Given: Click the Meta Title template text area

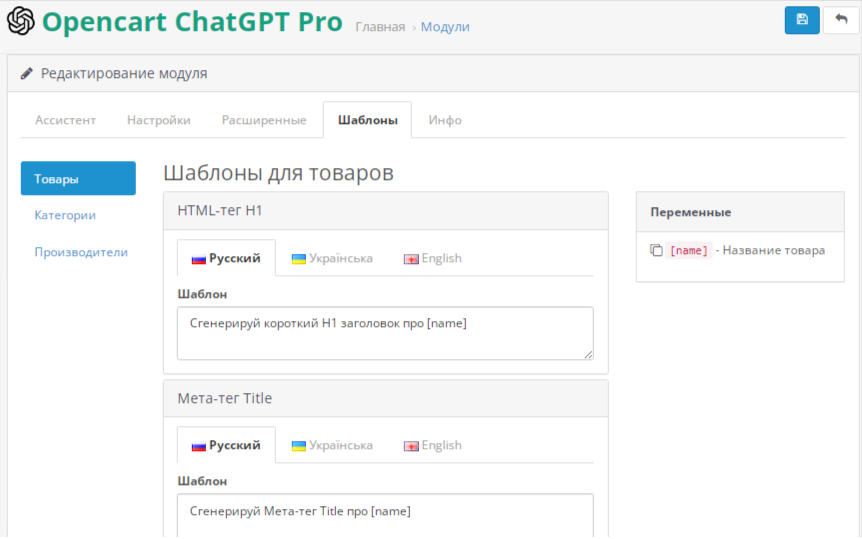Looking at the screenshot, I should pos(385,516).
